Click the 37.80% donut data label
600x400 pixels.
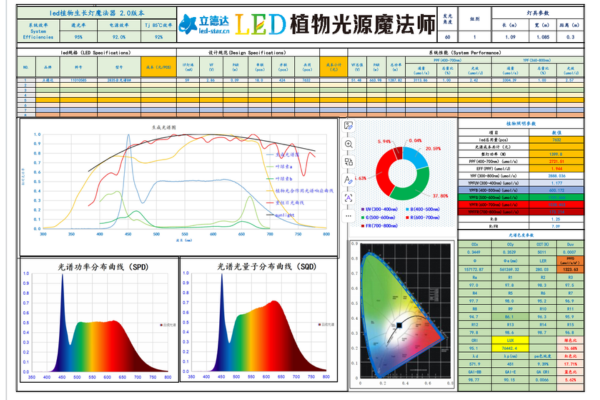point(440,196)
